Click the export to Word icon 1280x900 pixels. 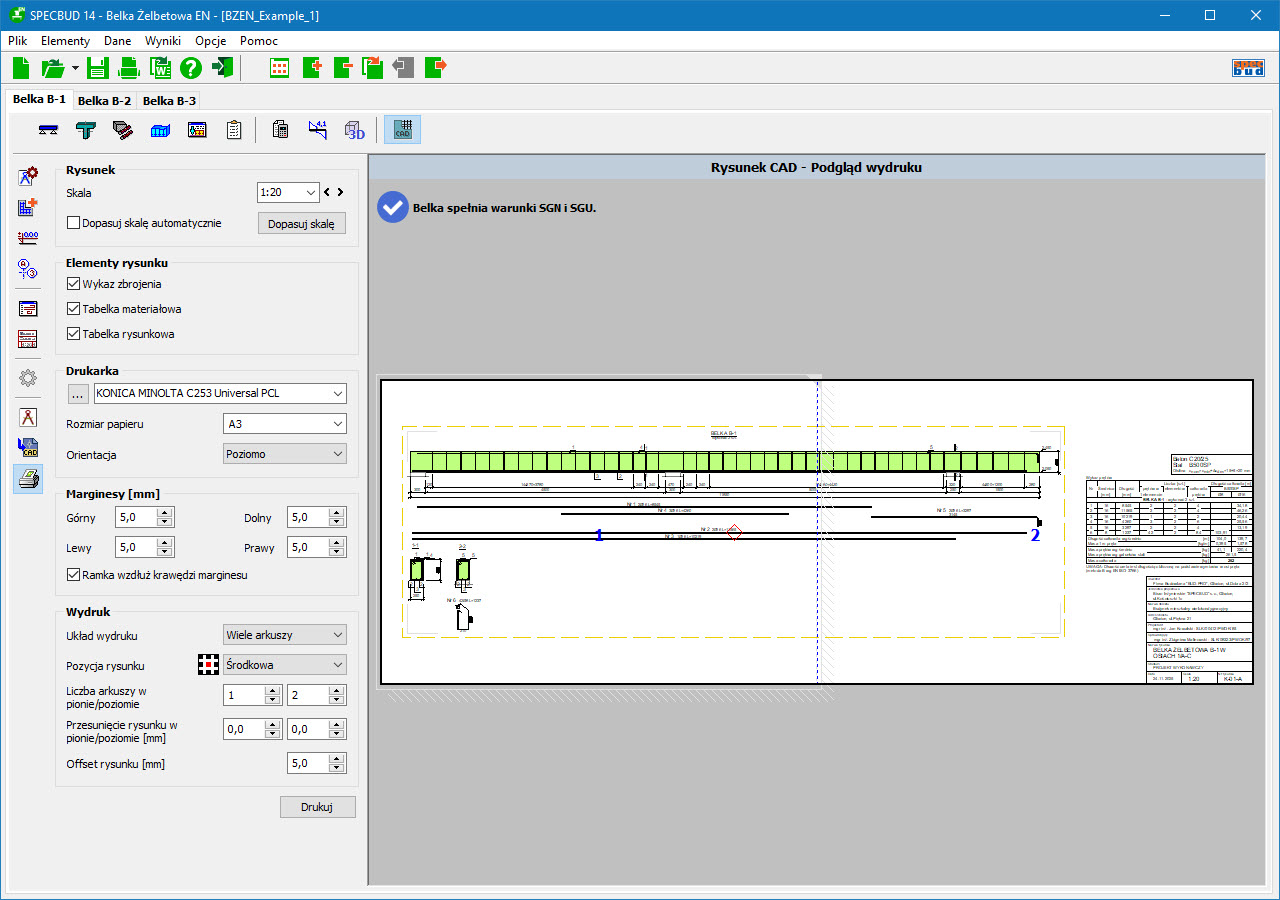160,68
